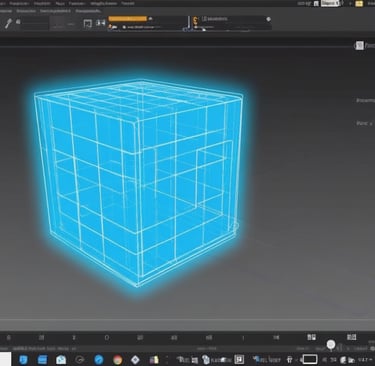Select the glowing blue wireframe cube
The width and height of the screenshot is (375, 366).
coord(138,183)
